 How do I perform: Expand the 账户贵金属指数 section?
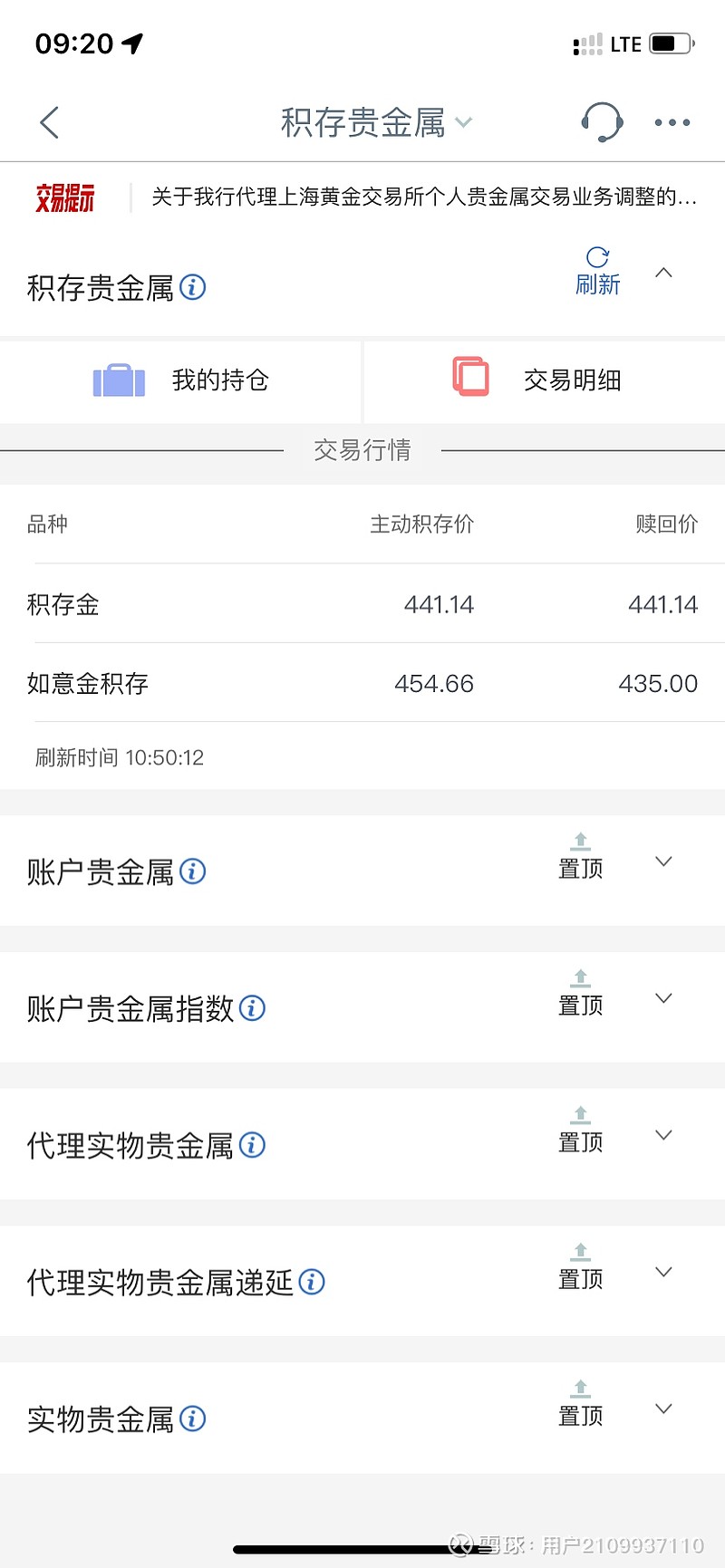662,997
